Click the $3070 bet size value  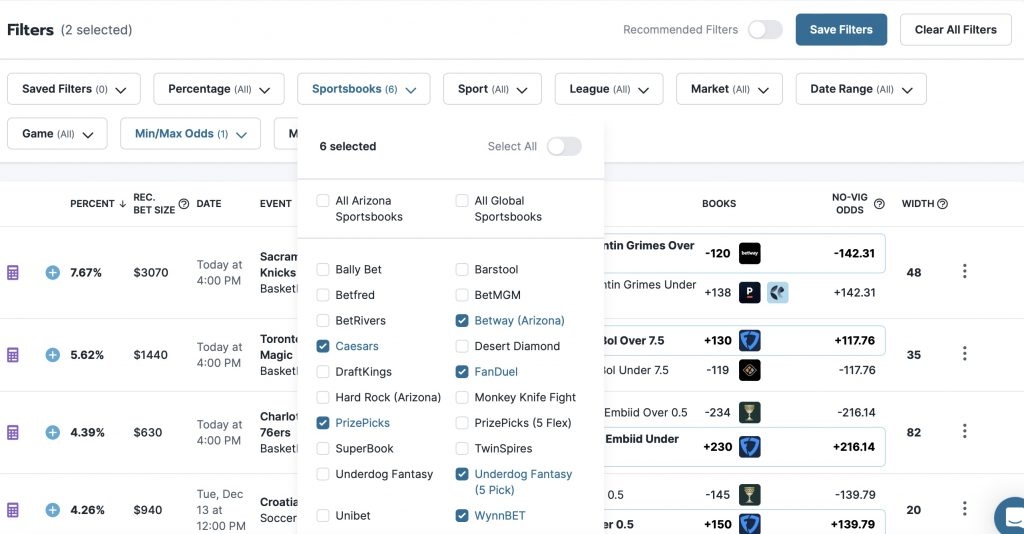151,272
